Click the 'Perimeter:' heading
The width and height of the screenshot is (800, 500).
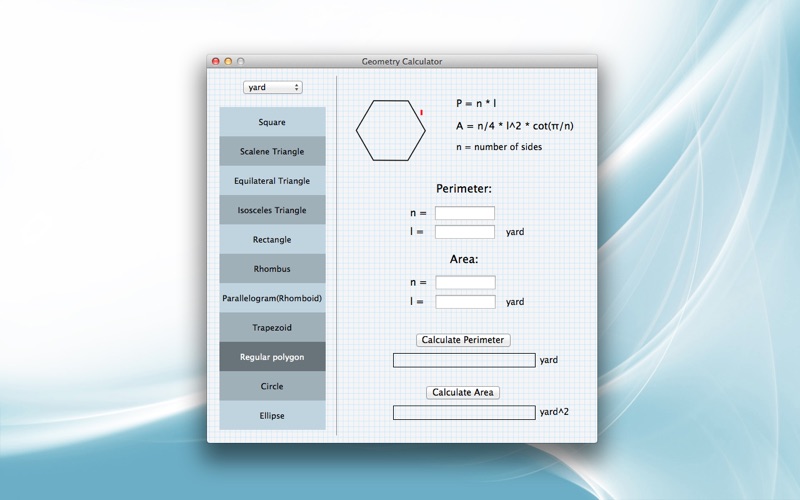464,188
